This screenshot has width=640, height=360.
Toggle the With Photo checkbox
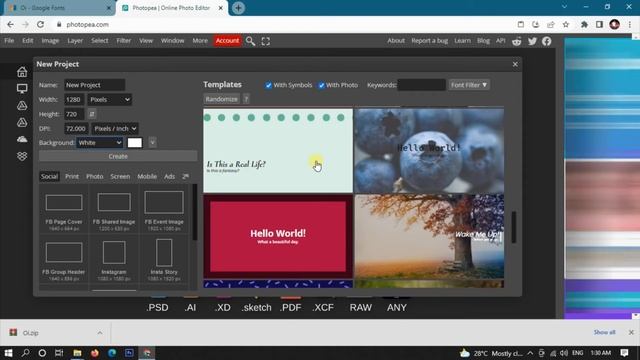[x=321, y=85]
